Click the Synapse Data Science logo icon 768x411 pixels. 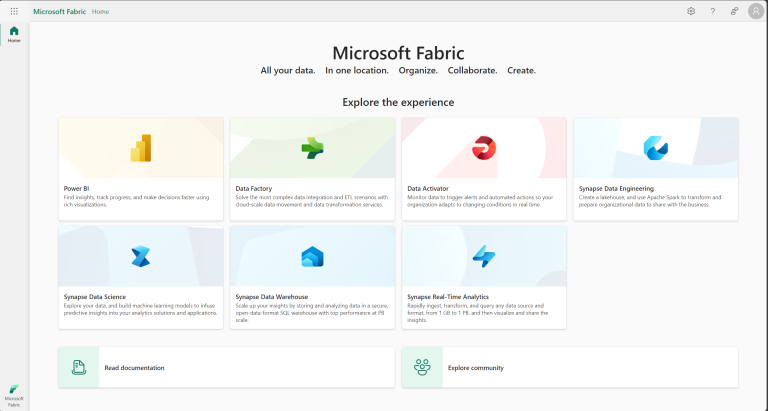click(x=141, y=257)
